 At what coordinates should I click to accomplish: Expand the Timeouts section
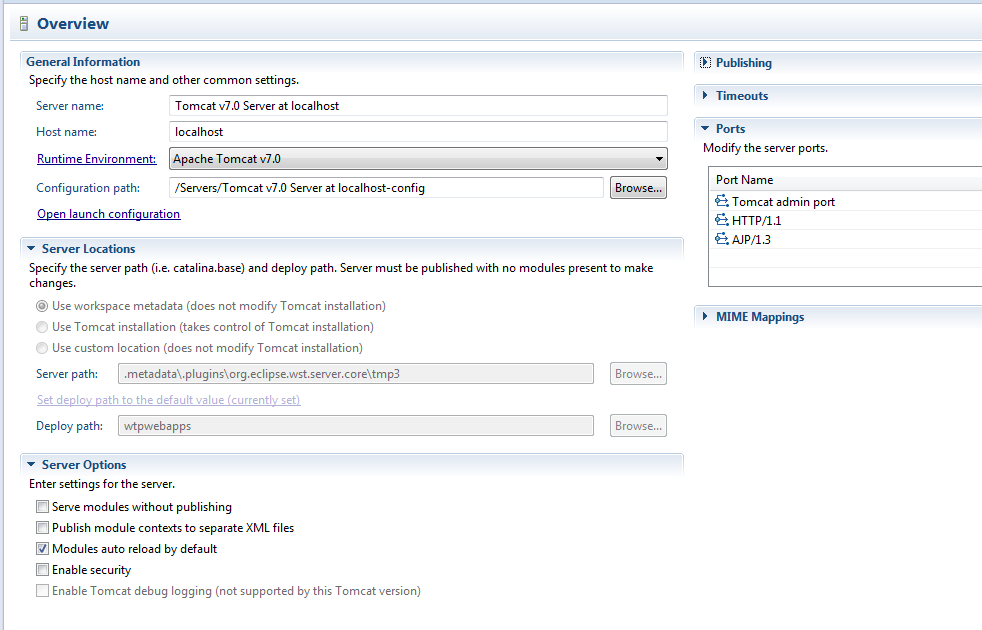point(704,96)
